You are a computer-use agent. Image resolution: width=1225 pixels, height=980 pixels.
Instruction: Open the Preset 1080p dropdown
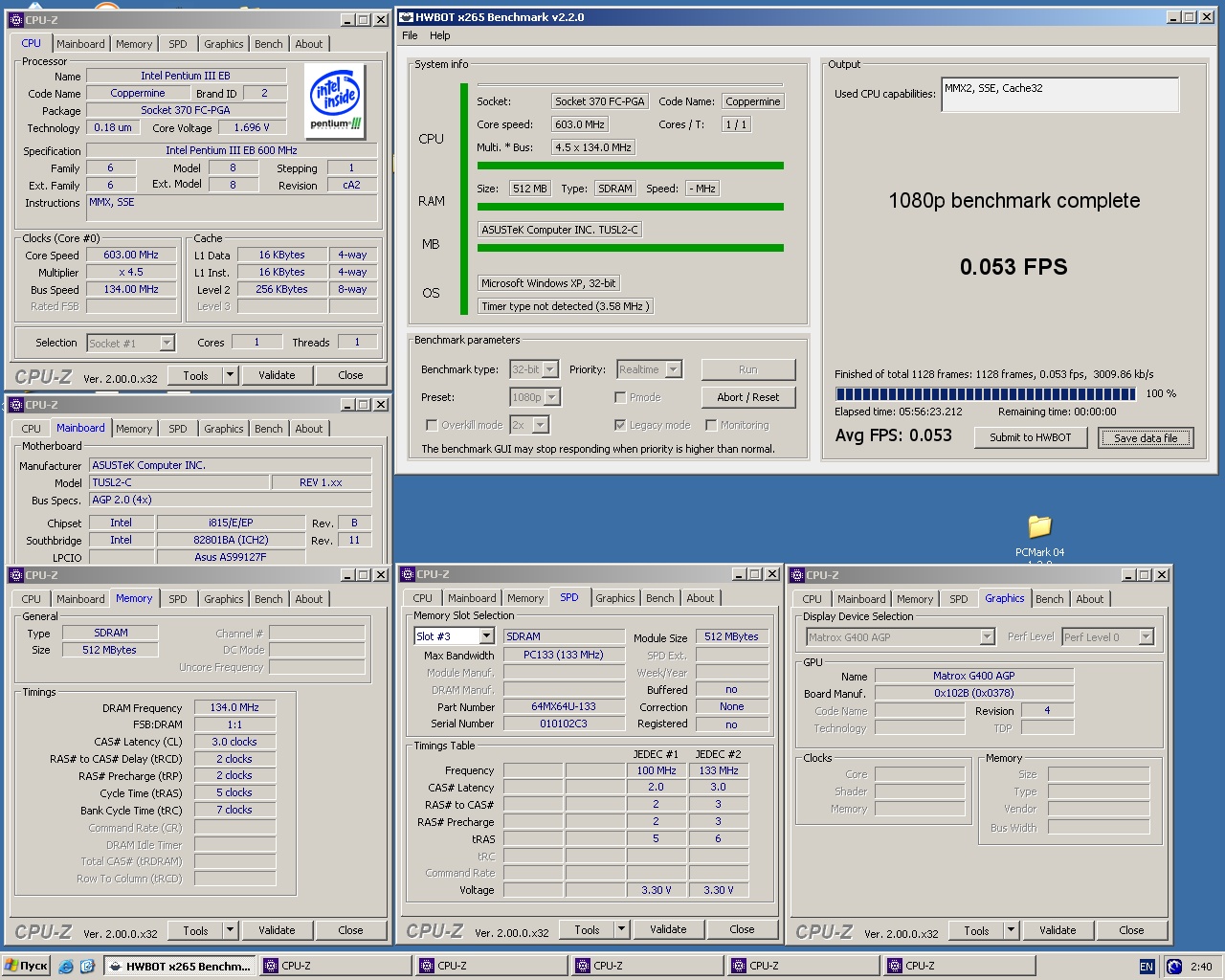[x=552, y=397]
